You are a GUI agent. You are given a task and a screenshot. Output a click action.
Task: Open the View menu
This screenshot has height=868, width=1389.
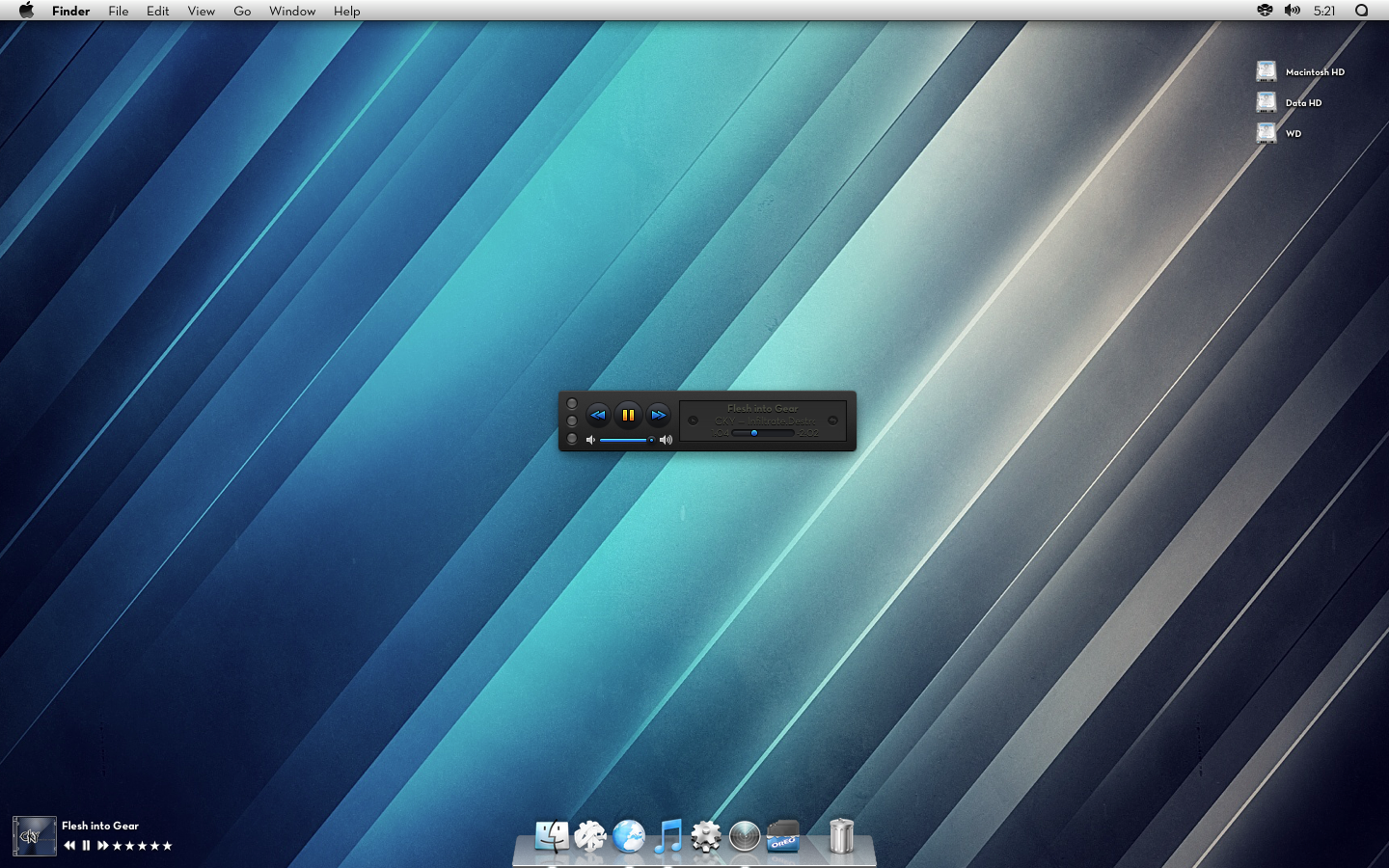202,11
